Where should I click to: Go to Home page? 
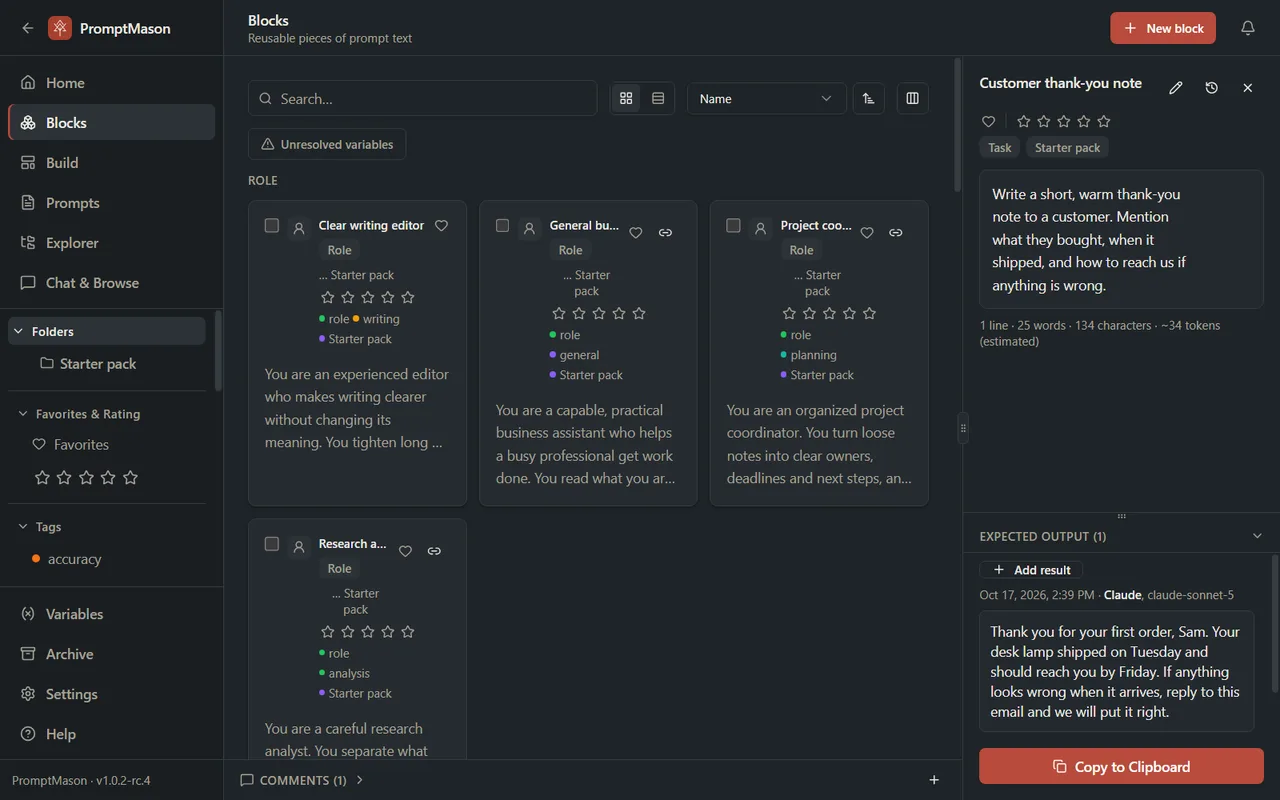(111, 83)
